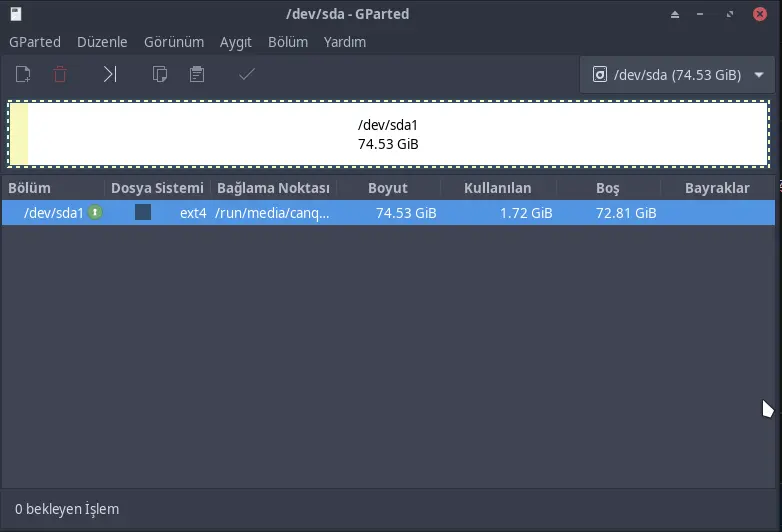Click the Resize/Move partition toolbar icon
The image size is (782, 532).
coord(110,75)
